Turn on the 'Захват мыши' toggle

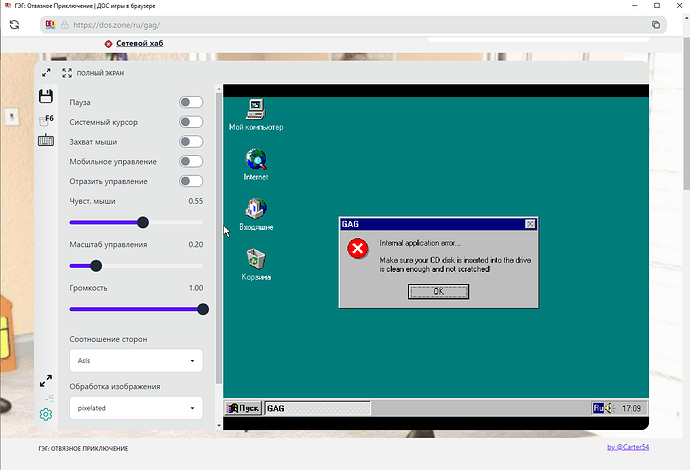pos(190,142)
